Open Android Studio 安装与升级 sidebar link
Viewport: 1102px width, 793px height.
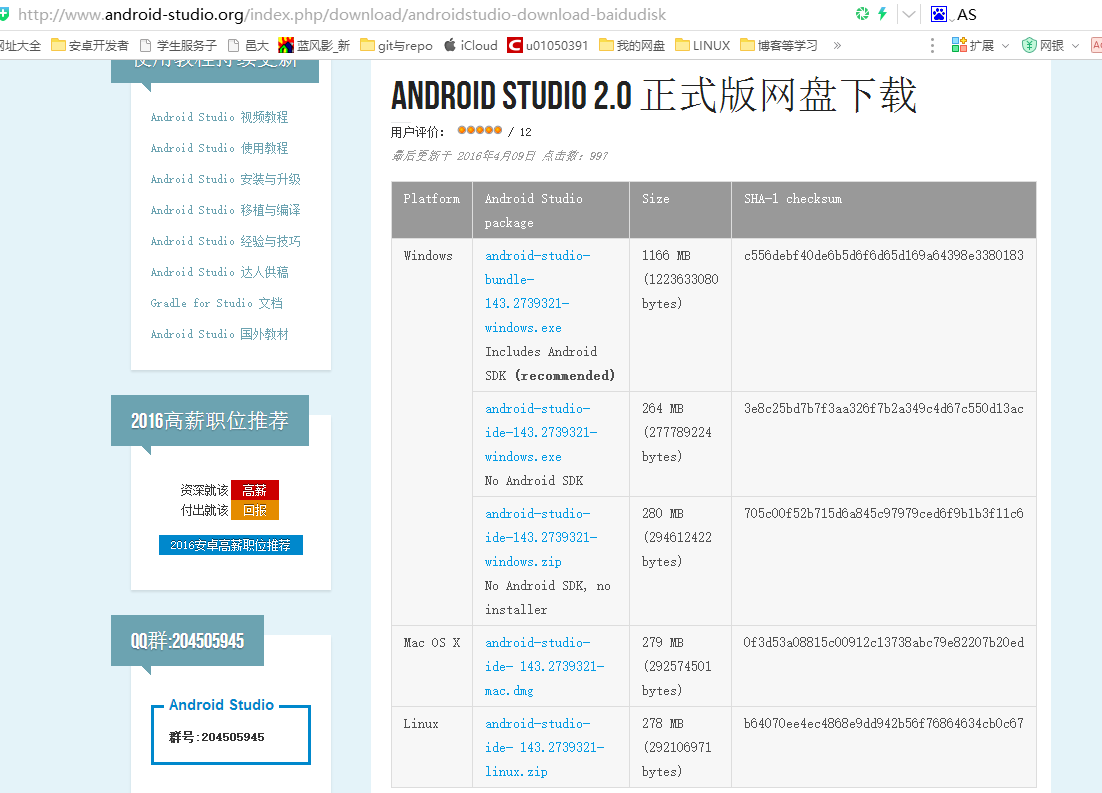pyautogui.click(x=226, y=179)
